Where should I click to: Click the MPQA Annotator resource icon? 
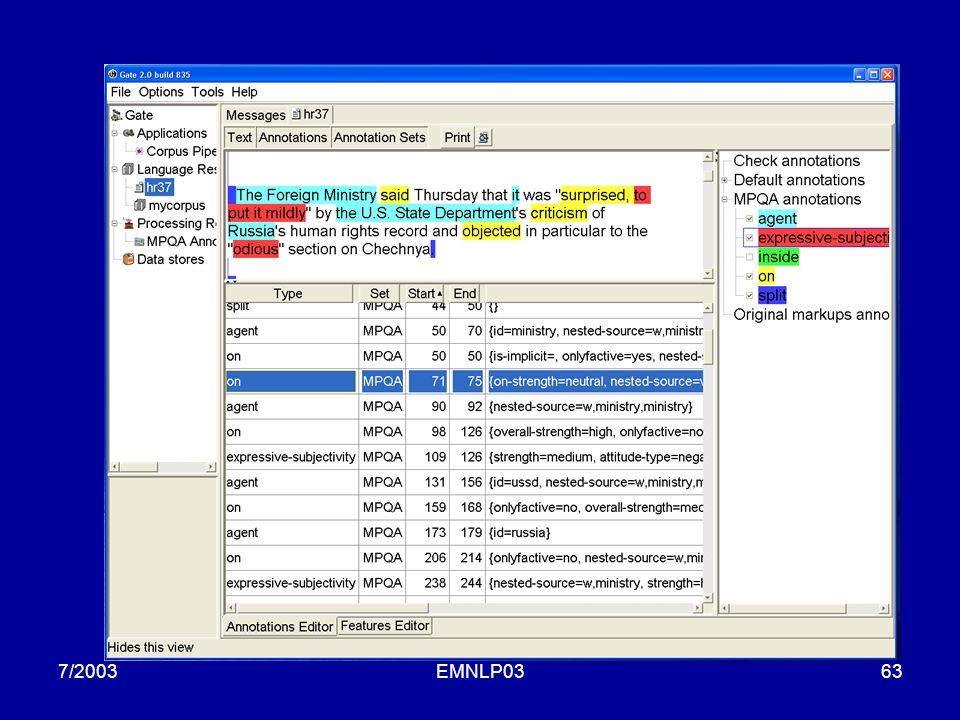pos(140,241)
